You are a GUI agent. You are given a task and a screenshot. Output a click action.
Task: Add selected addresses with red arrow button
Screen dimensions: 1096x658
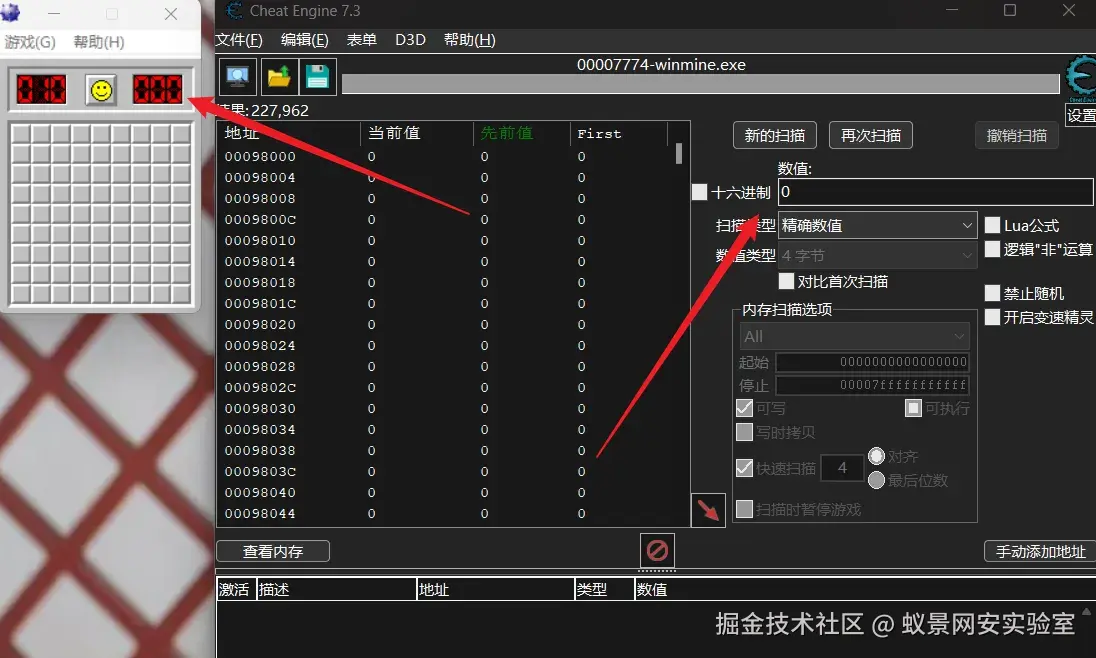[708, 510]
